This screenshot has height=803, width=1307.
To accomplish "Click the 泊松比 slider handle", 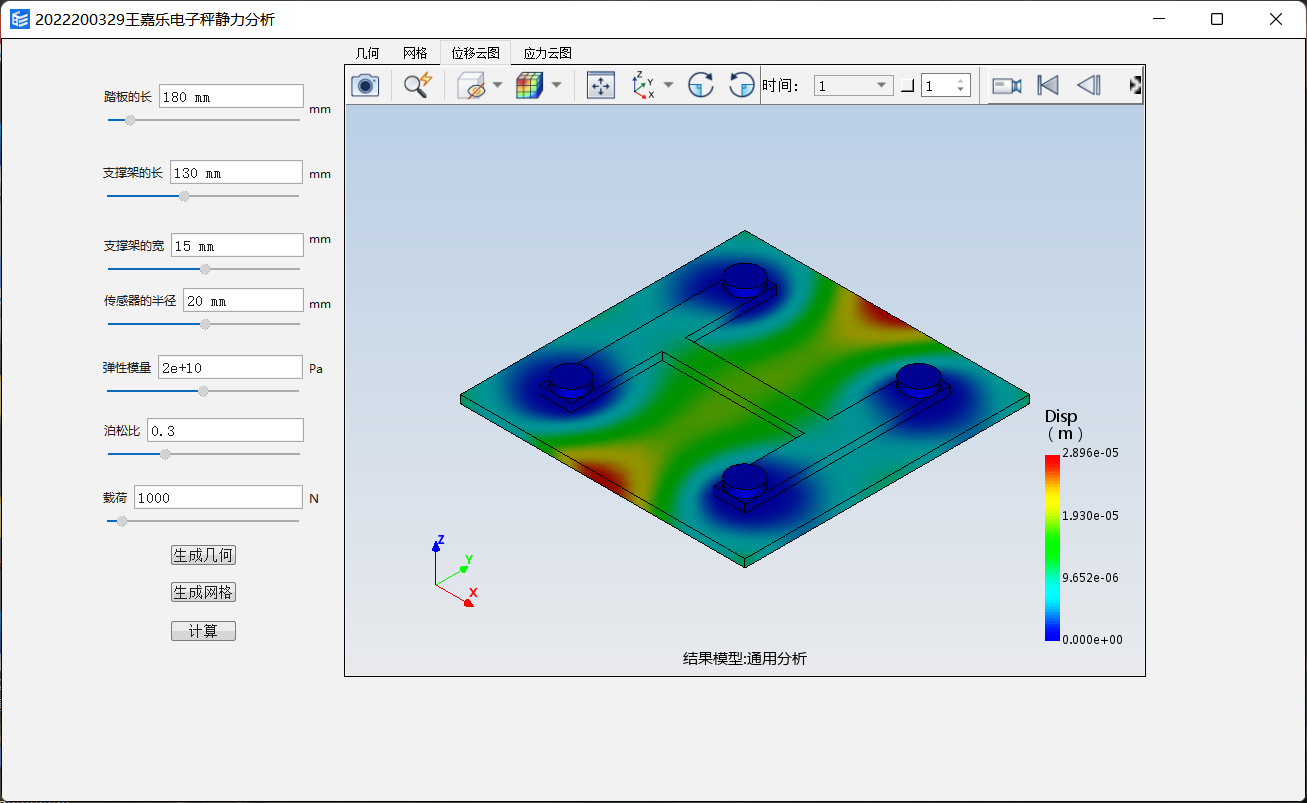I will click(165, 454).
